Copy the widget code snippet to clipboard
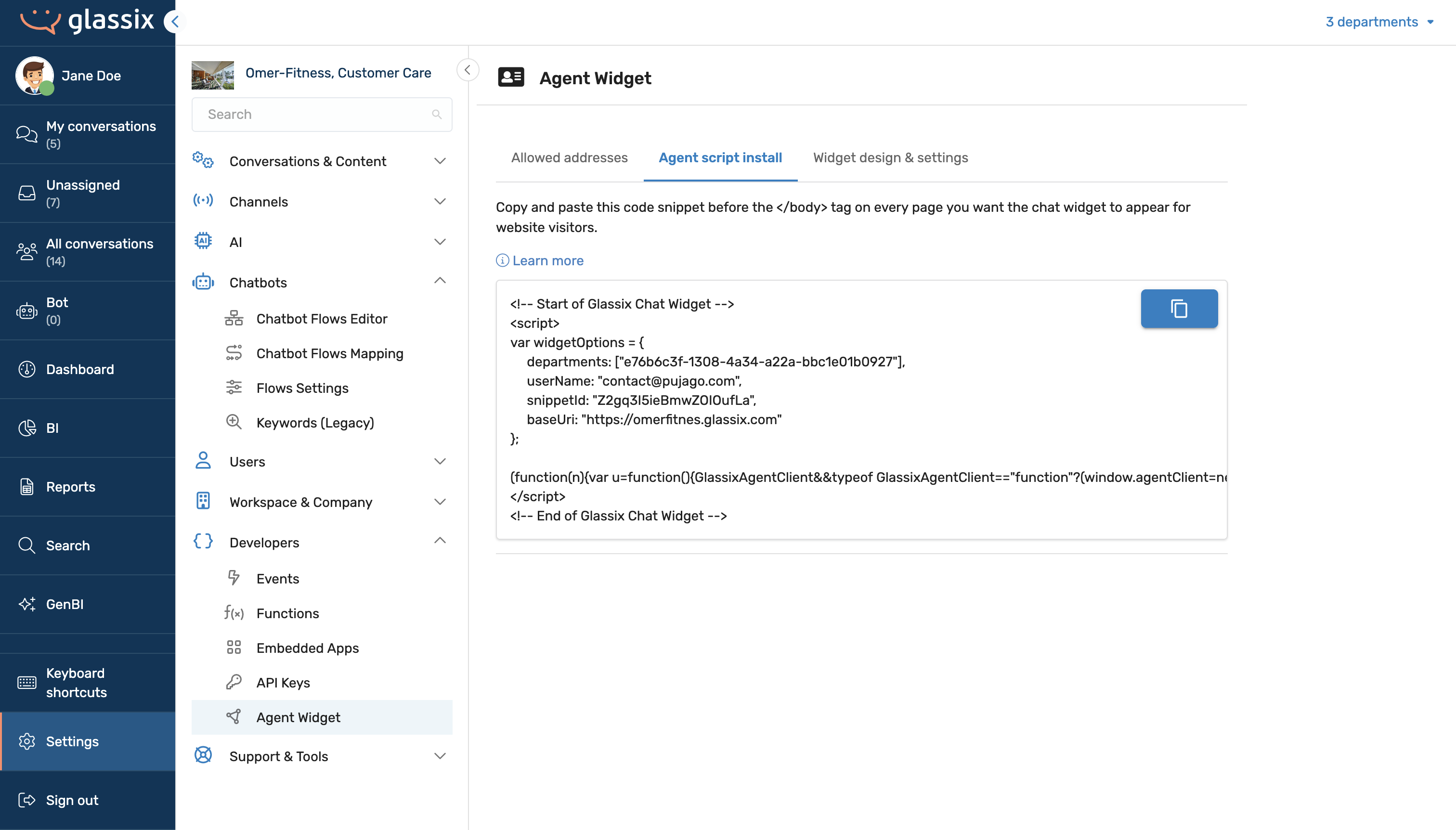 [1179, 309]
